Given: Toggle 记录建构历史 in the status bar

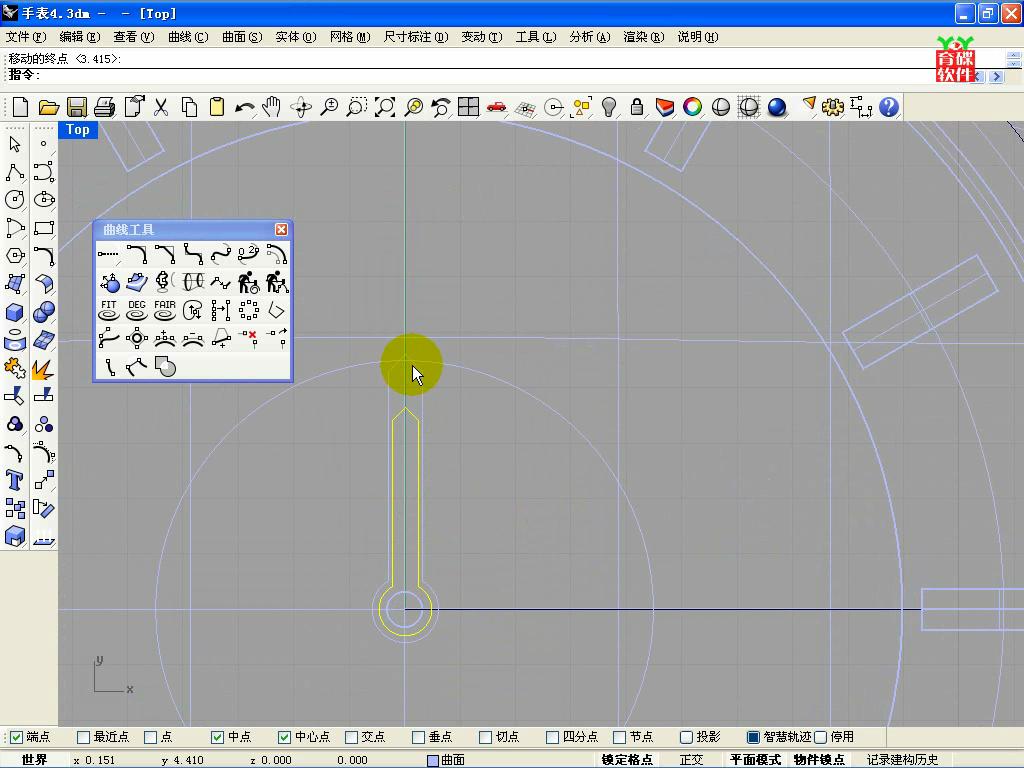Looking at the screenshot, I should pos(903,760).
